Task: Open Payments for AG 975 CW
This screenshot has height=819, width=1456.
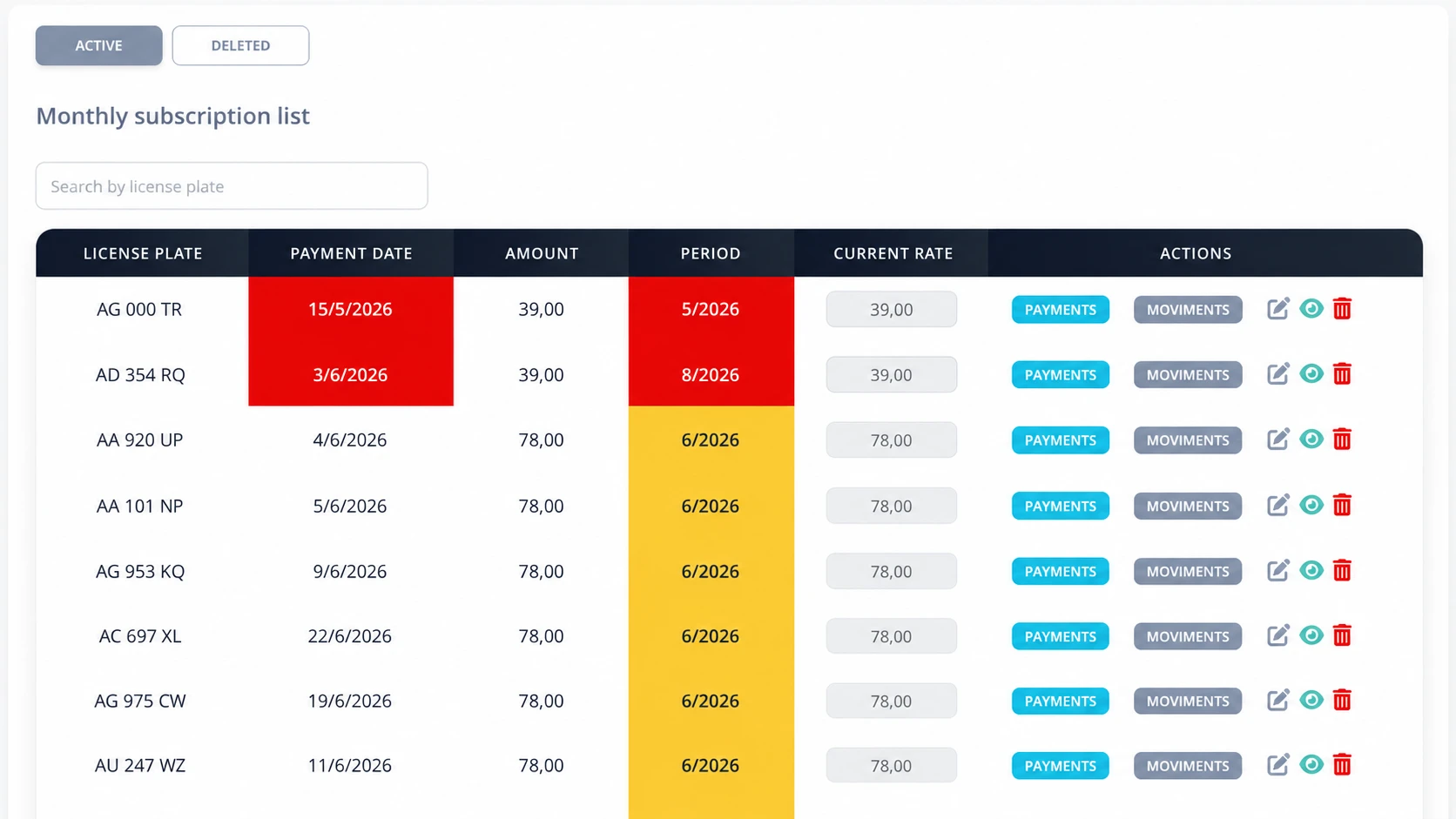Action: pos(1060,702)
